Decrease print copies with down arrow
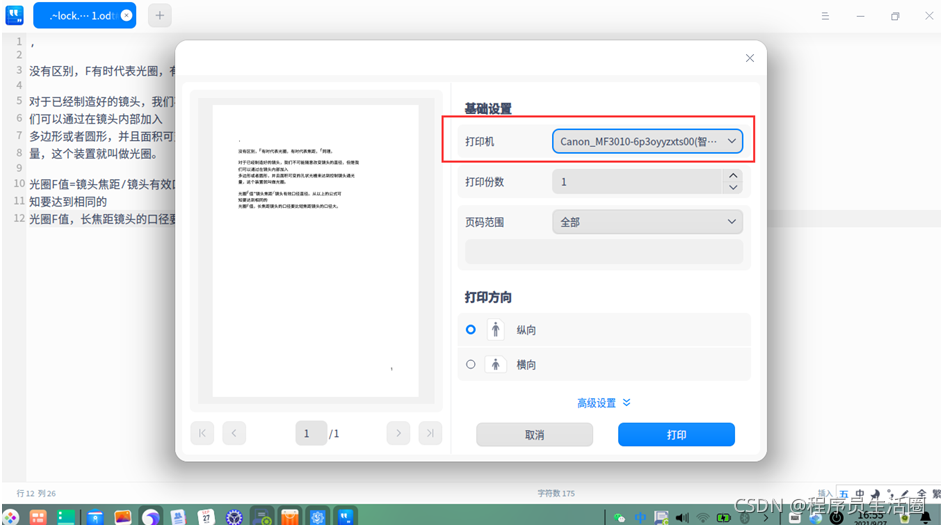This screenshot has width=941, height=525. click(733, 187)
